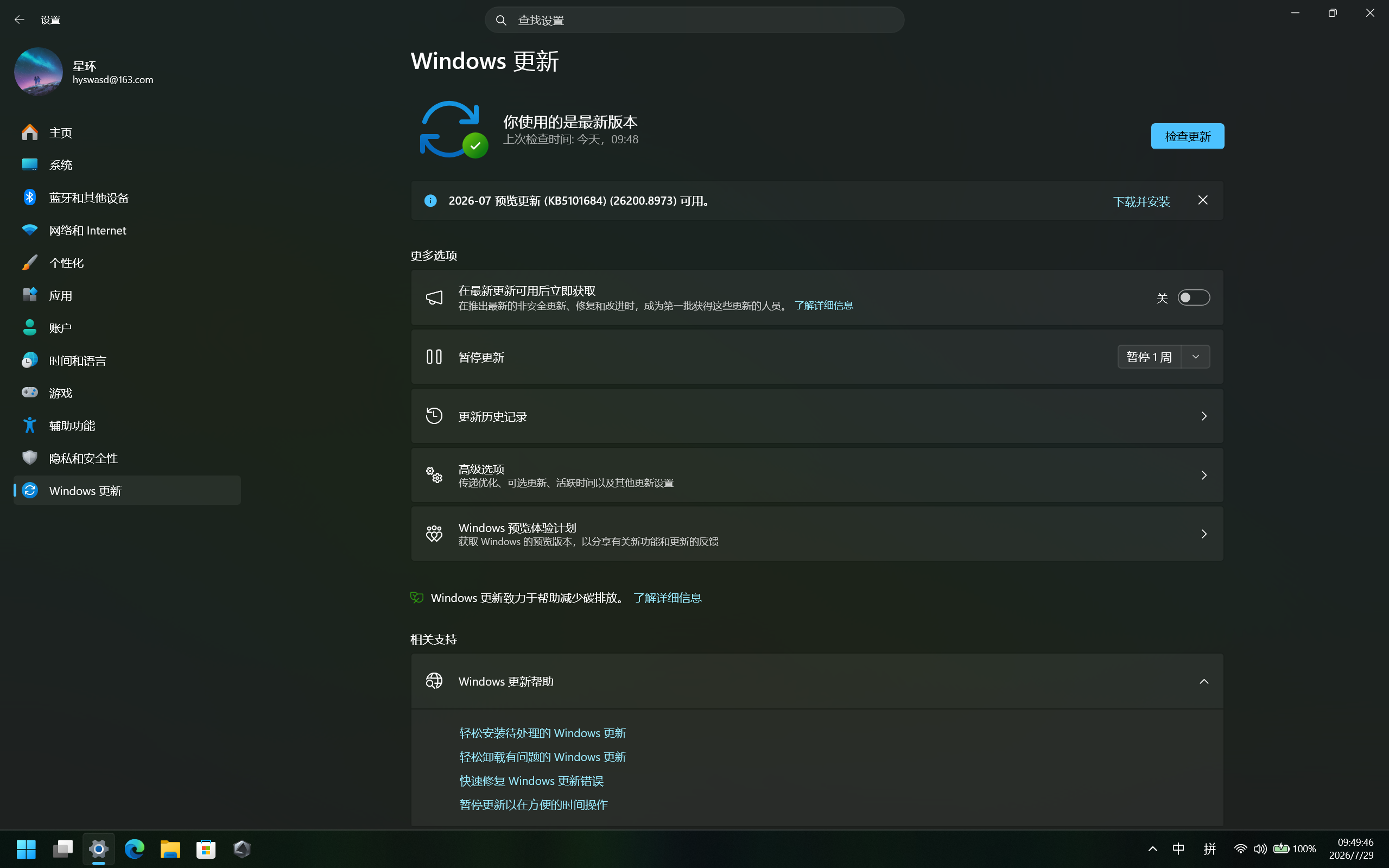Open Windows 预览体验计划 via its chevron
Screen dimensions: 1389x868
pos(1203,534)
